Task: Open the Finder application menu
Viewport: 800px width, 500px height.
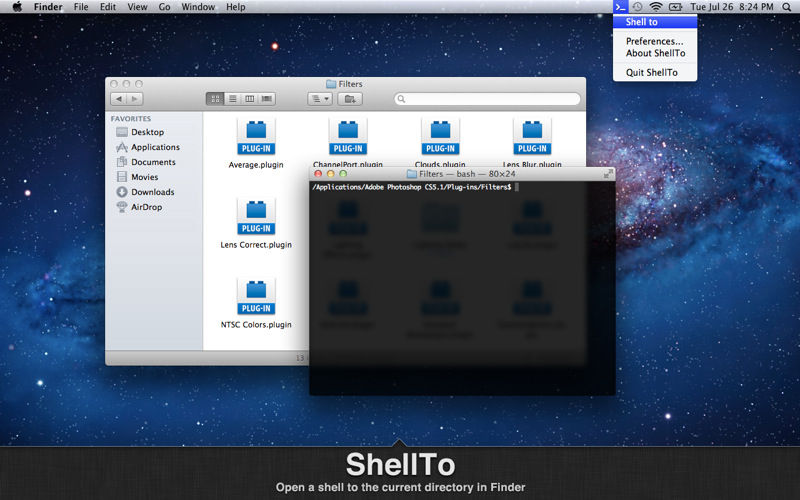Action: [x=48, y=7]
